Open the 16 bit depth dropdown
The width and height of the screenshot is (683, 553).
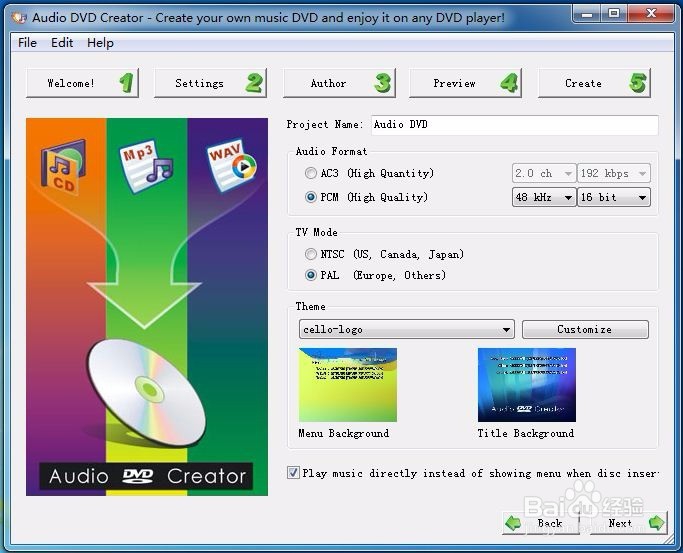pyautogui.click(x=614, y=197)
